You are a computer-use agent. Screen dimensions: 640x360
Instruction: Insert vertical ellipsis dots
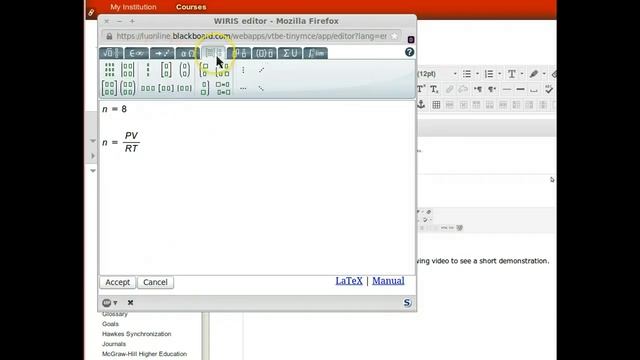click(243, 70)
